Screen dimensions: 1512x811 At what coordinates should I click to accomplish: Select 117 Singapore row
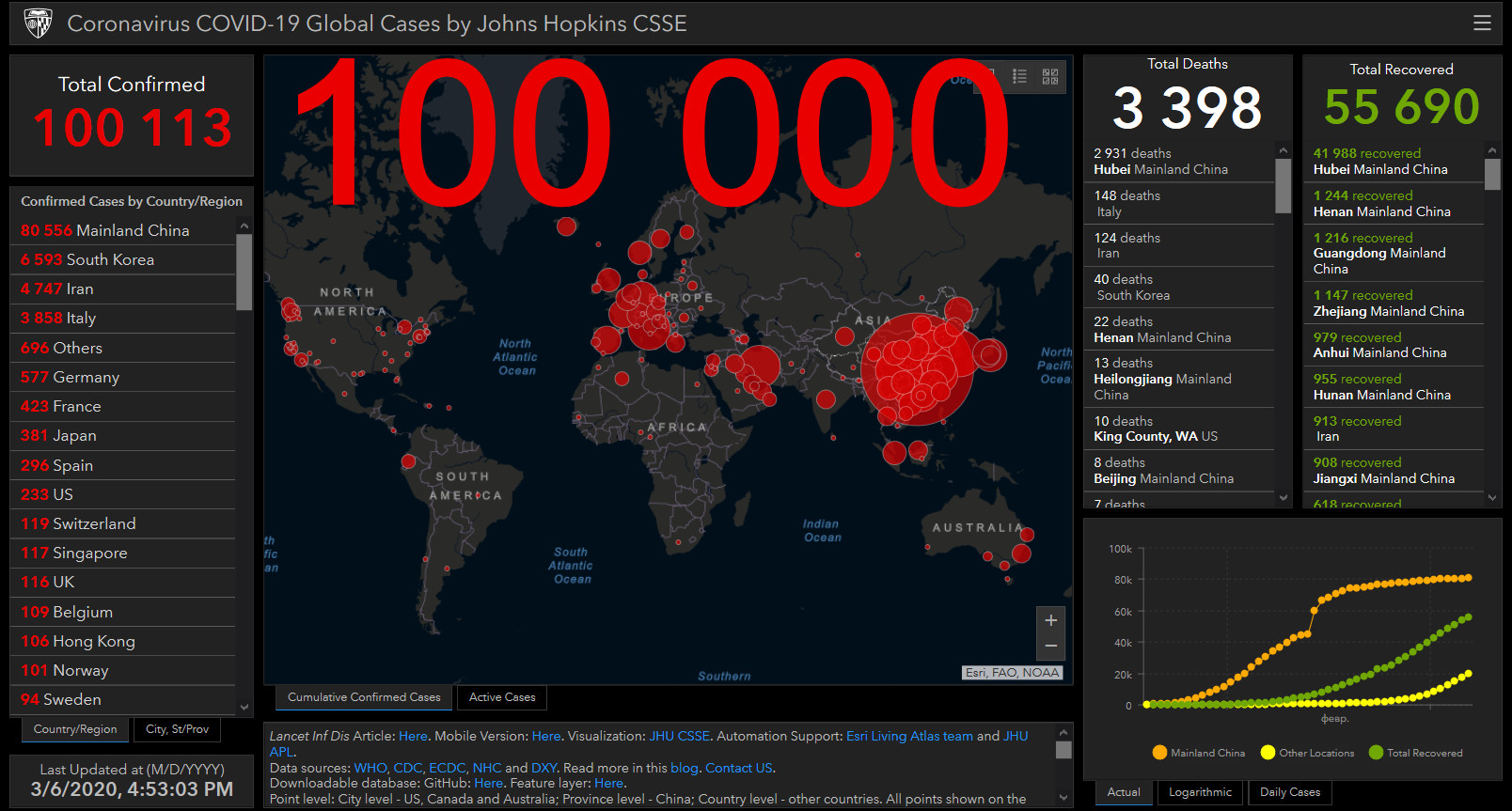click(122, 553)
